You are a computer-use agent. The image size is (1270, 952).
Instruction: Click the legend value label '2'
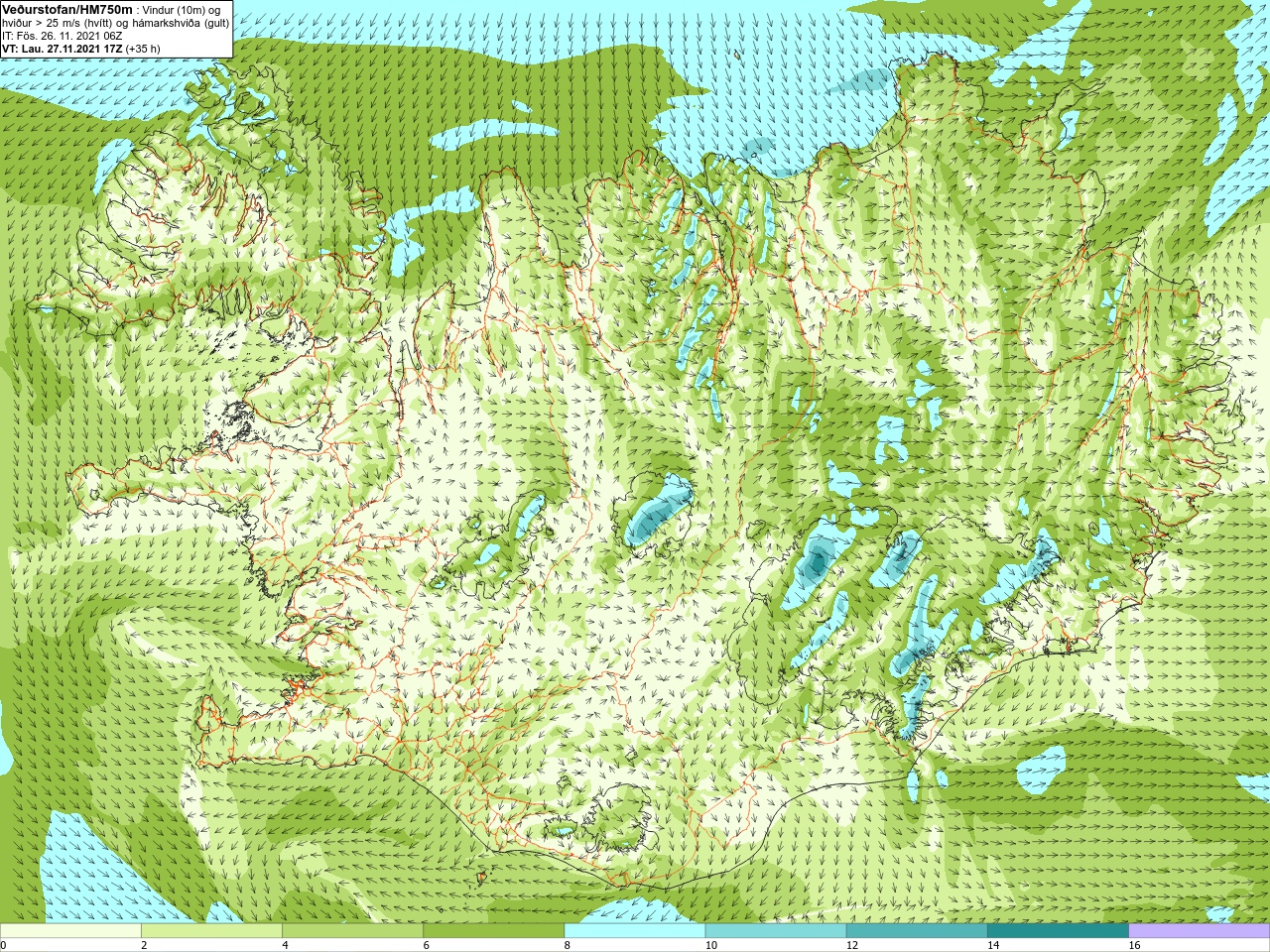point(144,945)
